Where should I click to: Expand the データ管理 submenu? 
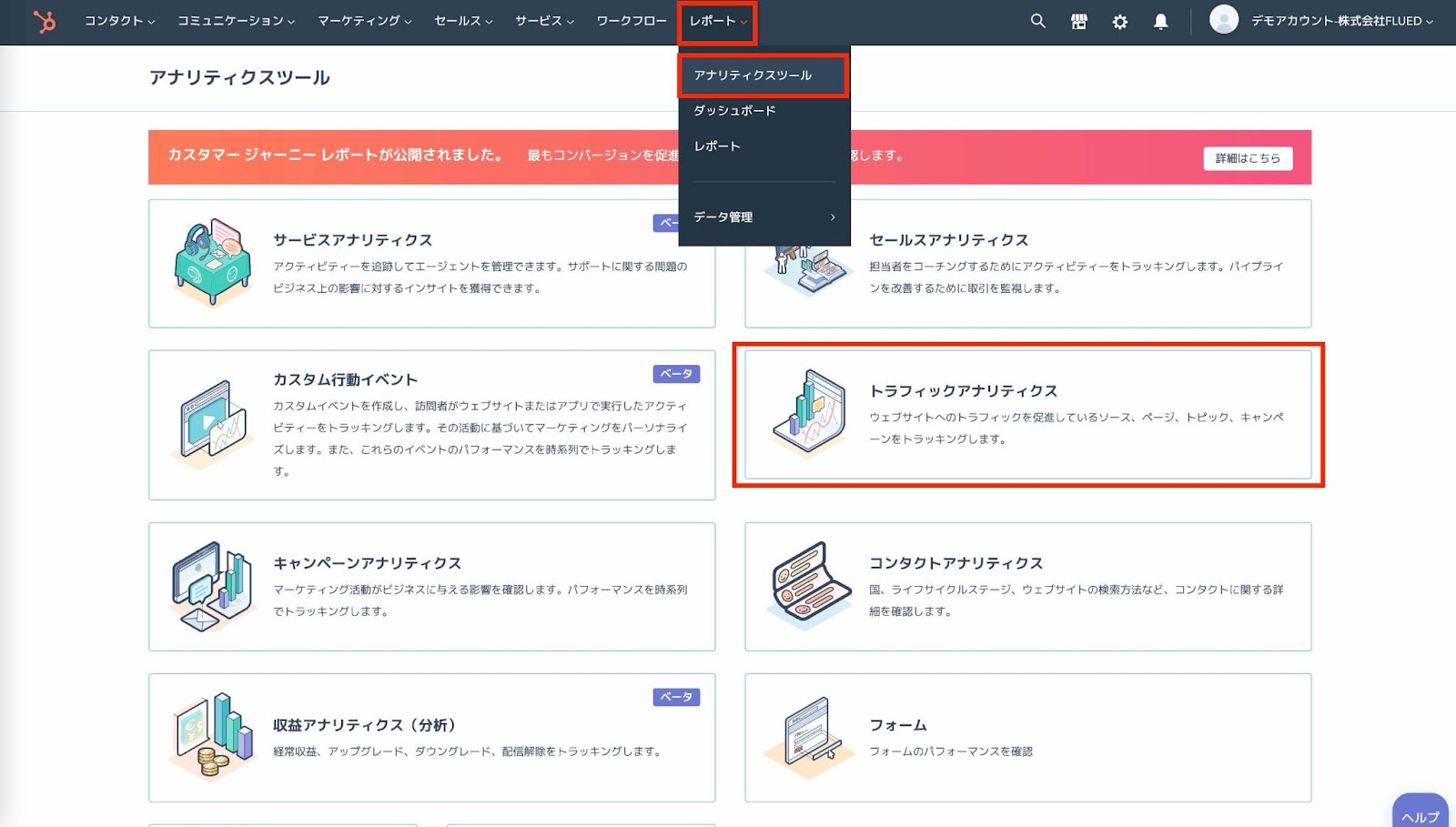point(764,217)
